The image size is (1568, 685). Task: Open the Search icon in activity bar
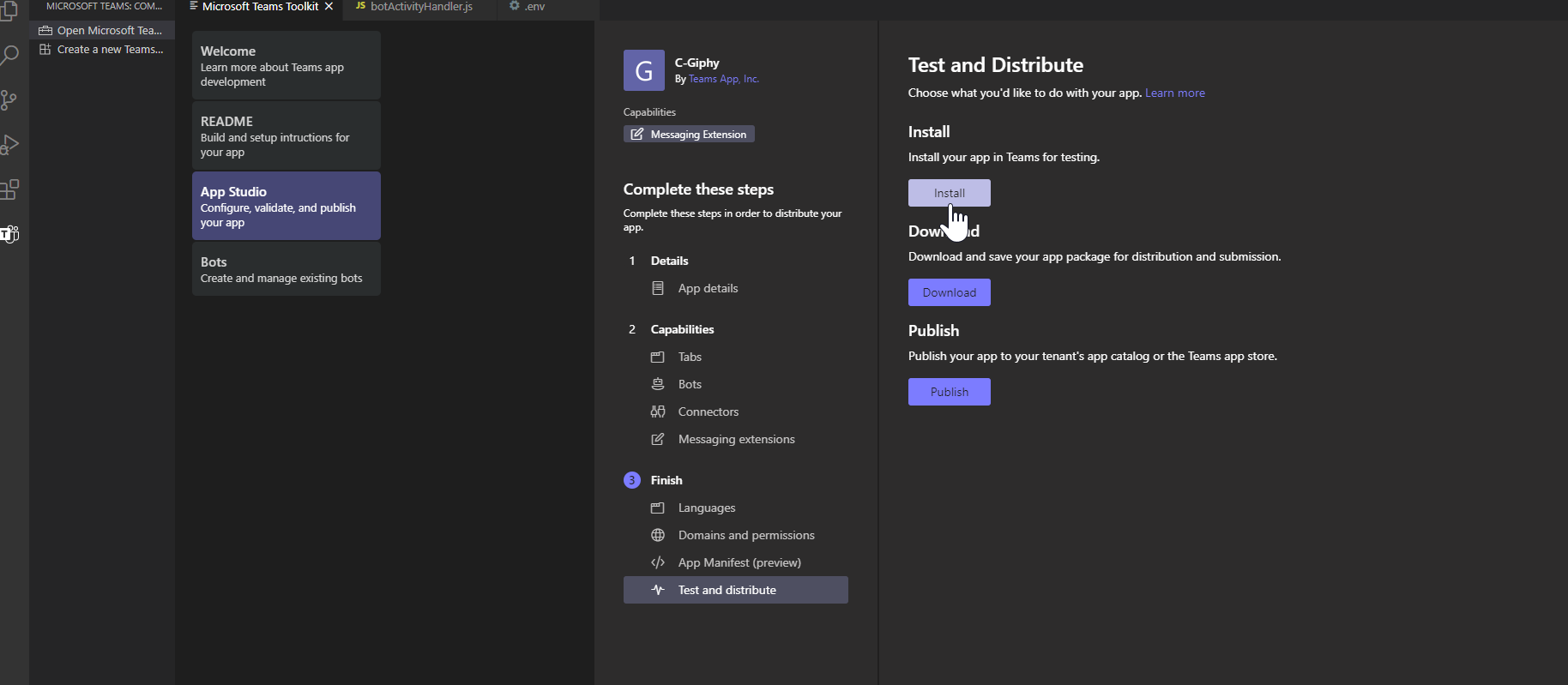[x=9, y=57]
